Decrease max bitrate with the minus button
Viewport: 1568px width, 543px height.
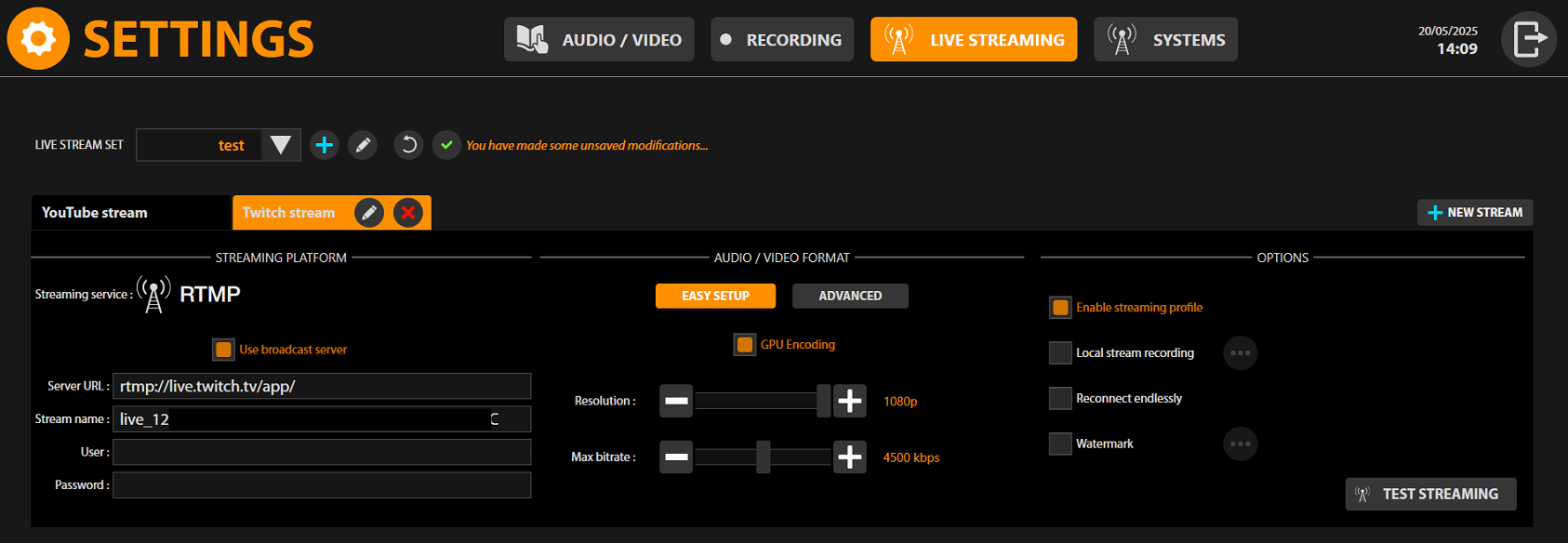(x=676, y=457)
